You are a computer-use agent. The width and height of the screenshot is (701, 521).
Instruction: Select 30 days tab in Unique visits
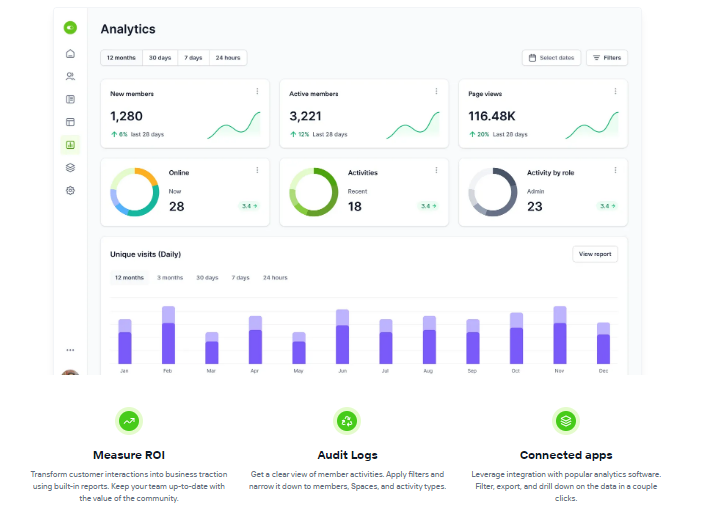[x=207, y=278]
